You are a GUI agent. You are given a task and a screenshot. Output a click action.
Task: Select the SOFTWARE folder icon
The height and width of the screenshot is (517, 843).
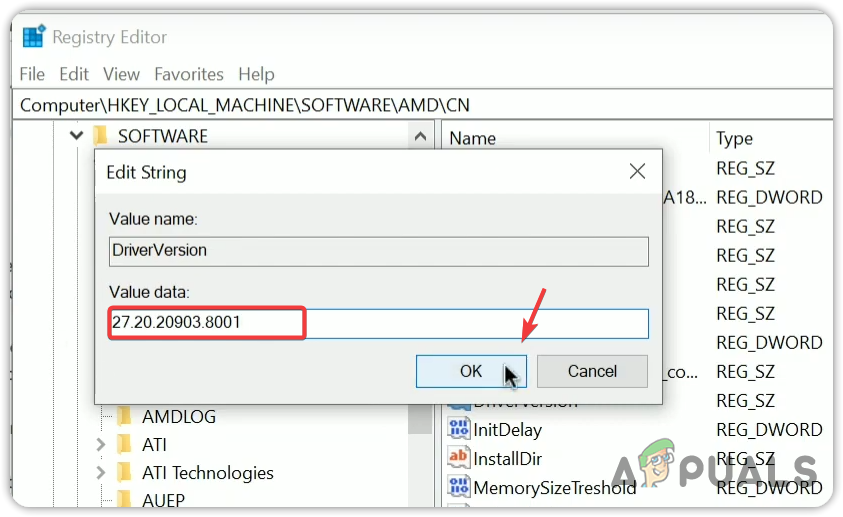coord(100,136)
